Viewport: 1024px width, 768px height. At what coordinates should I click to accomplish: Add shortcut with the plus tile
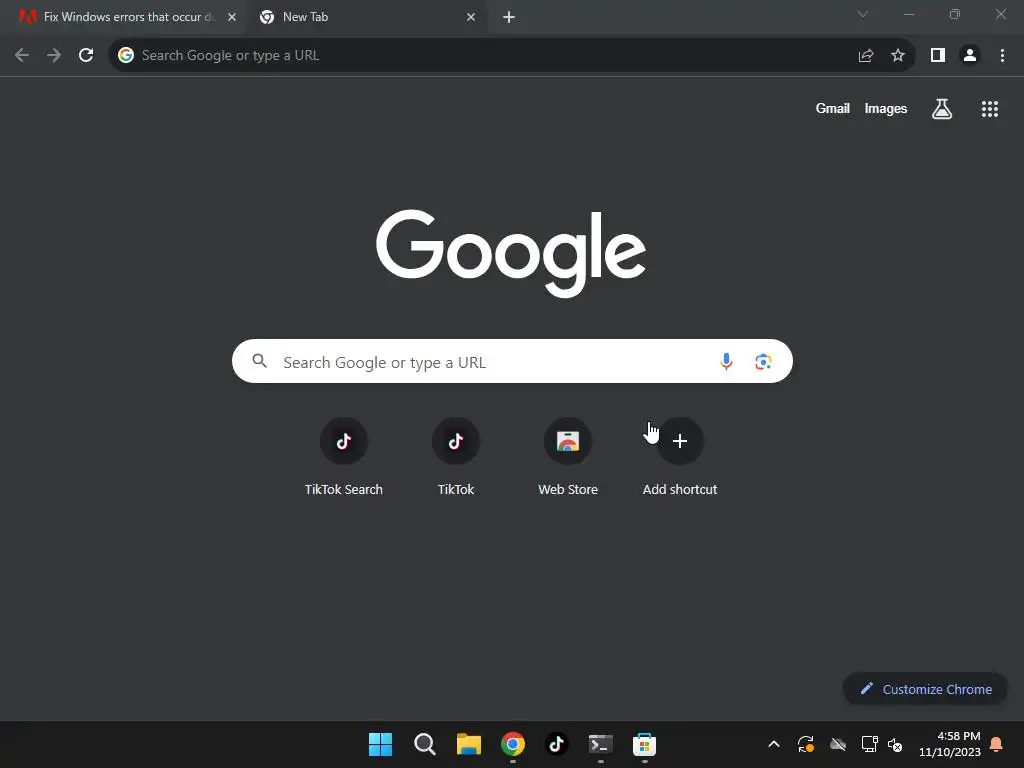pos(680,457)
